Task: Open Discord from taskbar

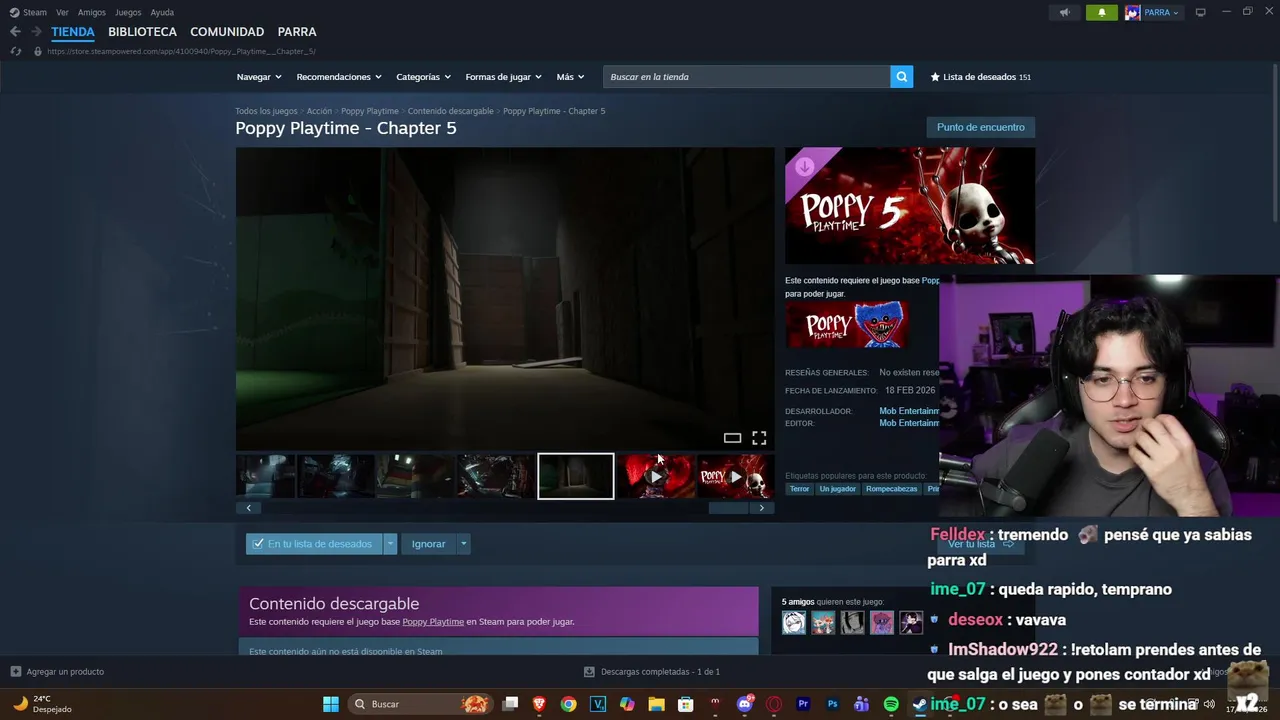Action: (x=744, y=704)
